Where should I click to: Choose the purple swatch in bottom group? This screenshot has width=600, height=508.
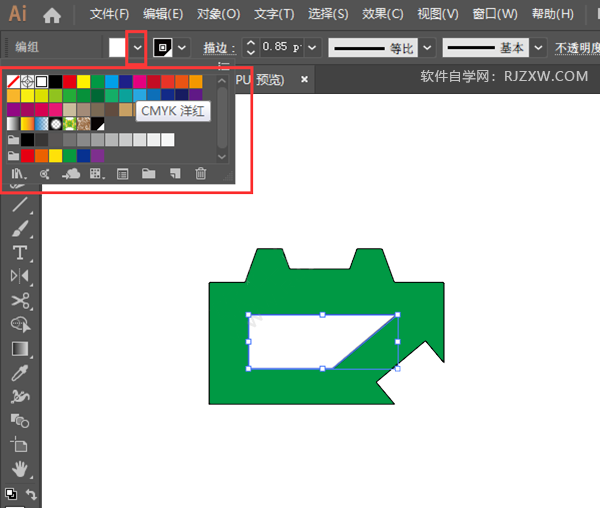point(98,156)
